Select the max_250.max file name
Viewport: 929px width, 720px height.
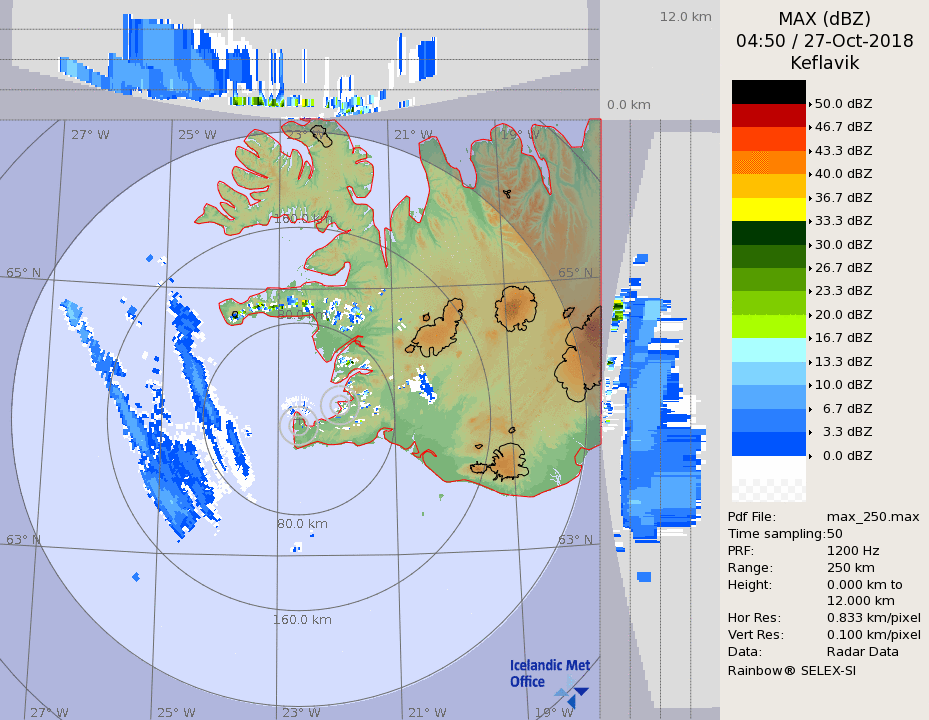point(873,516)
